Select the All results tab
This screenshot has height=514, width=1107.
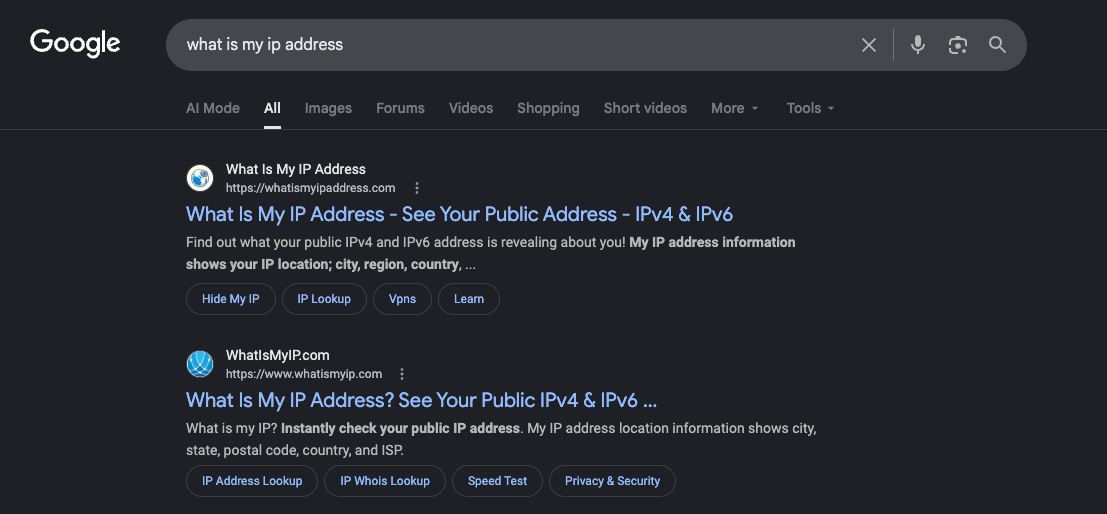pyautogui.click(x=273, y=108)
